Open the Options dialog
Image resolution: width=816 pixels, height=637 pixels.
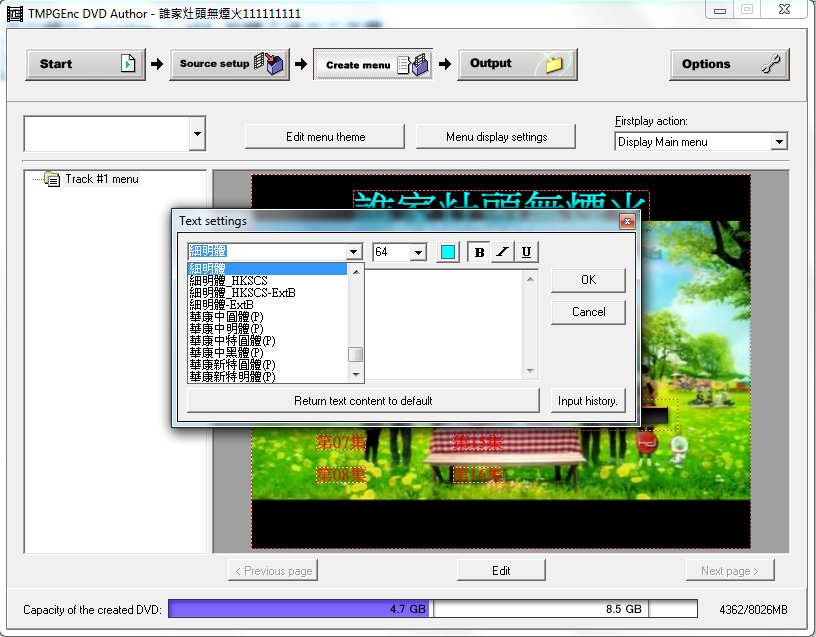click(x=729, y=64)
